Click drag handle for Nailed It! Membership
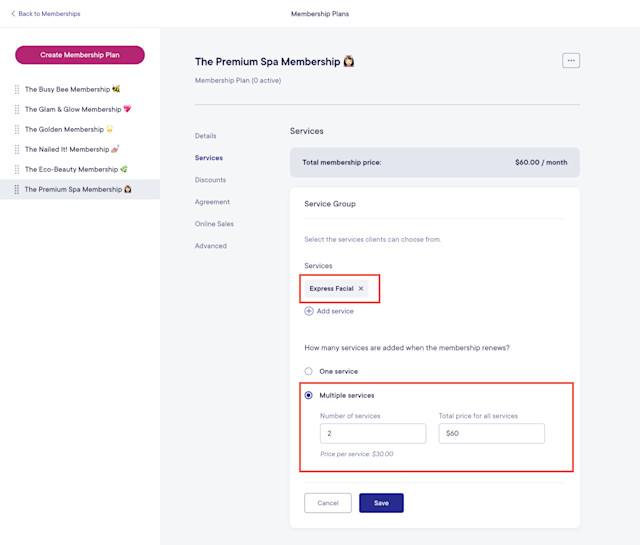This screenshot has width=640, height=545. [17, 149]
